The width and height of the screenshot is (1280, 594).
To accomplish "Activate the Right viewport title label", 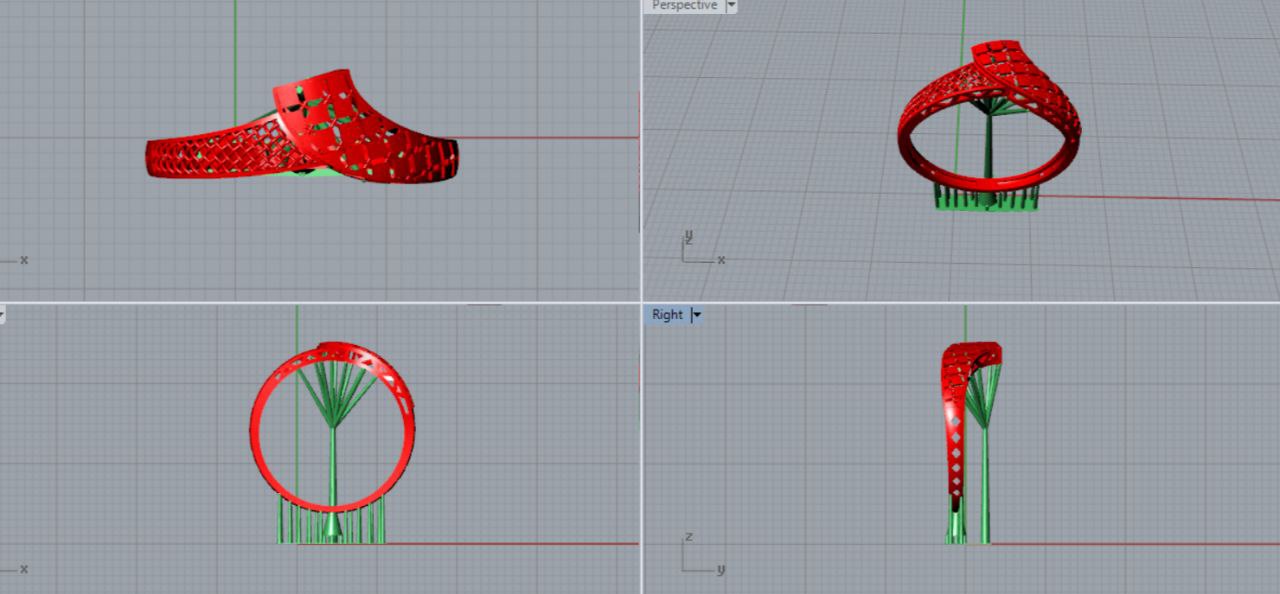I will pos(667,315).
